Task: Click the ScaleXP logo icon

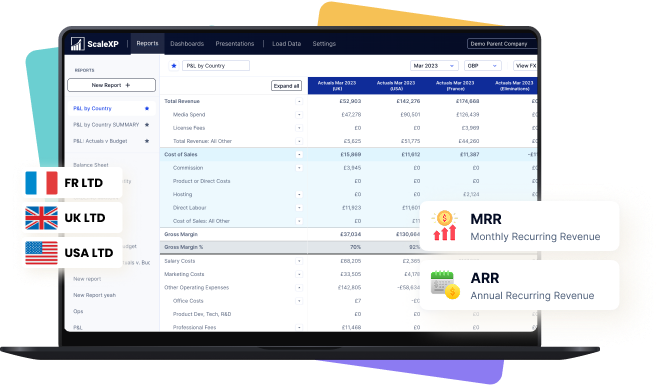Action: [x=77, y=43]
